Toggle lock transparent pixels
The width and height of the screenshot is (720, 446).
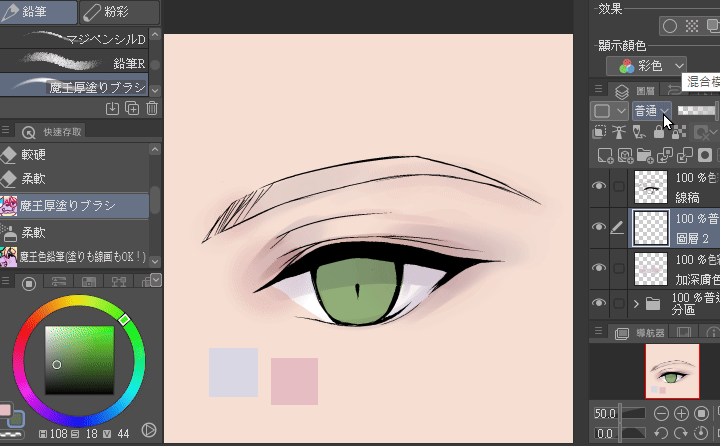pyautogui.click(x=679, y=132)
